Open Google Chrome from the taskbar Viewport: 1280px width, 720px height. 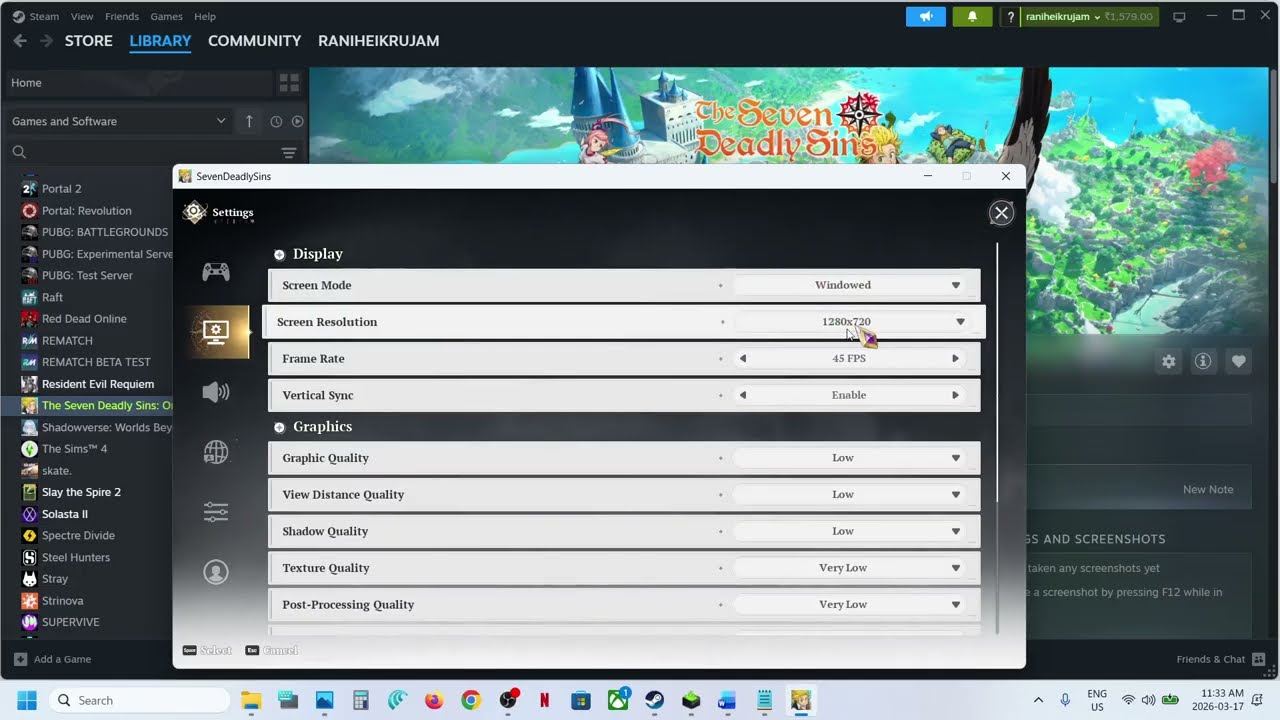tap(471, 700)
